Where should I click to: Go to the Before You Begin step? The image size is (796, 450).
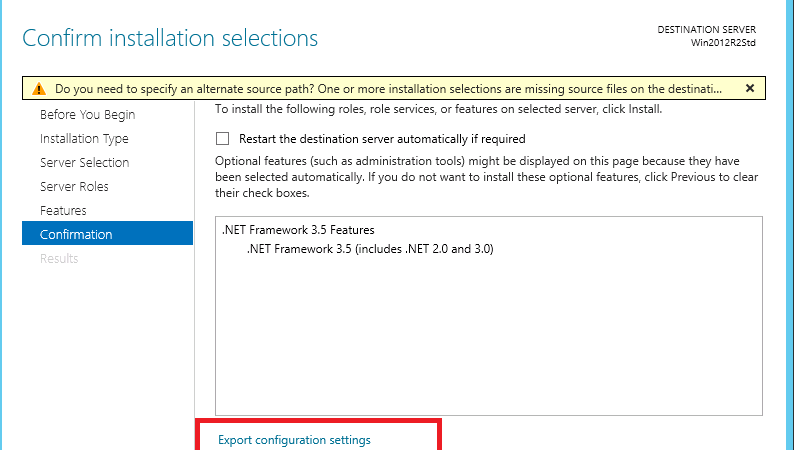pyautogui.click(x=87, y=115)
